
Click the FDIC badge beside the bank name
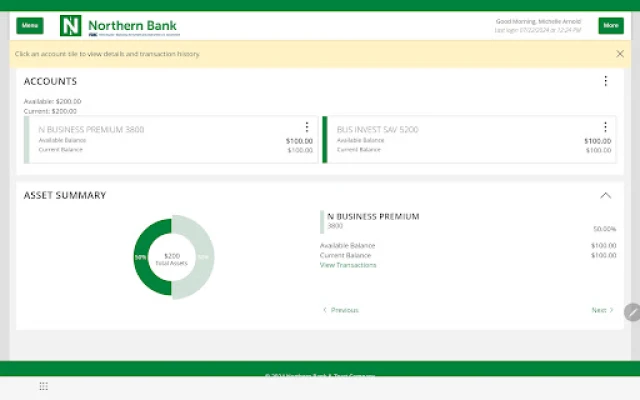(x=93, y=33)
